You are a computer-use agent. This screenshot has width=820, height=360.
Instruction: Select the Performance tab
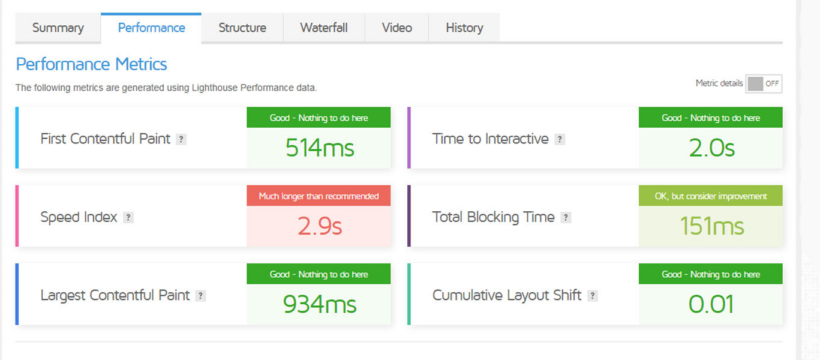(151, 28)
